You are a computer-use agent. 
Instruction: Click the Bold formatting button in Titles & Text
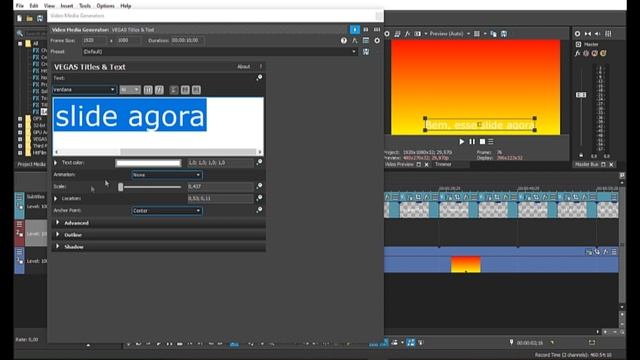148,90
